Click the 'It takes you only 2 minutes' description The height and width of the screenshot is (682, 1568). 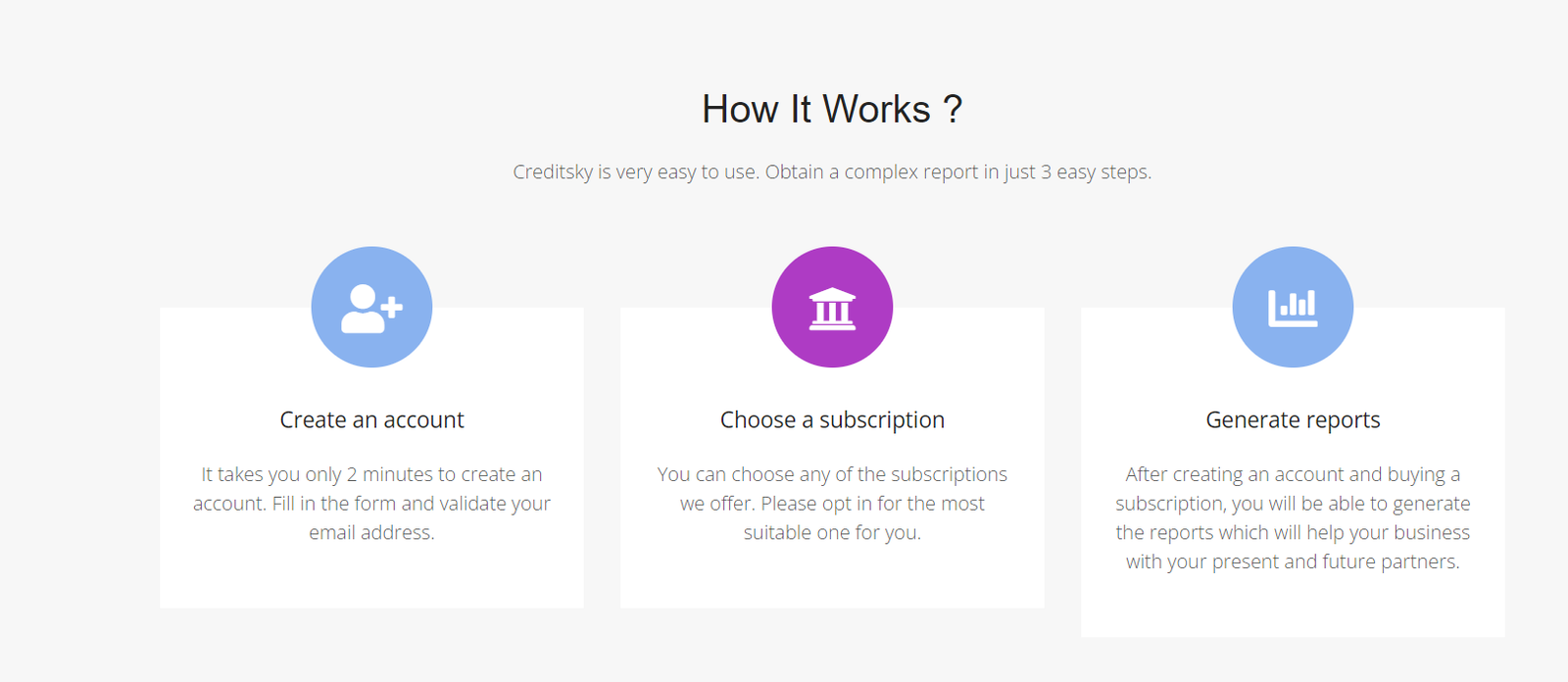click(x=371, y=504)
